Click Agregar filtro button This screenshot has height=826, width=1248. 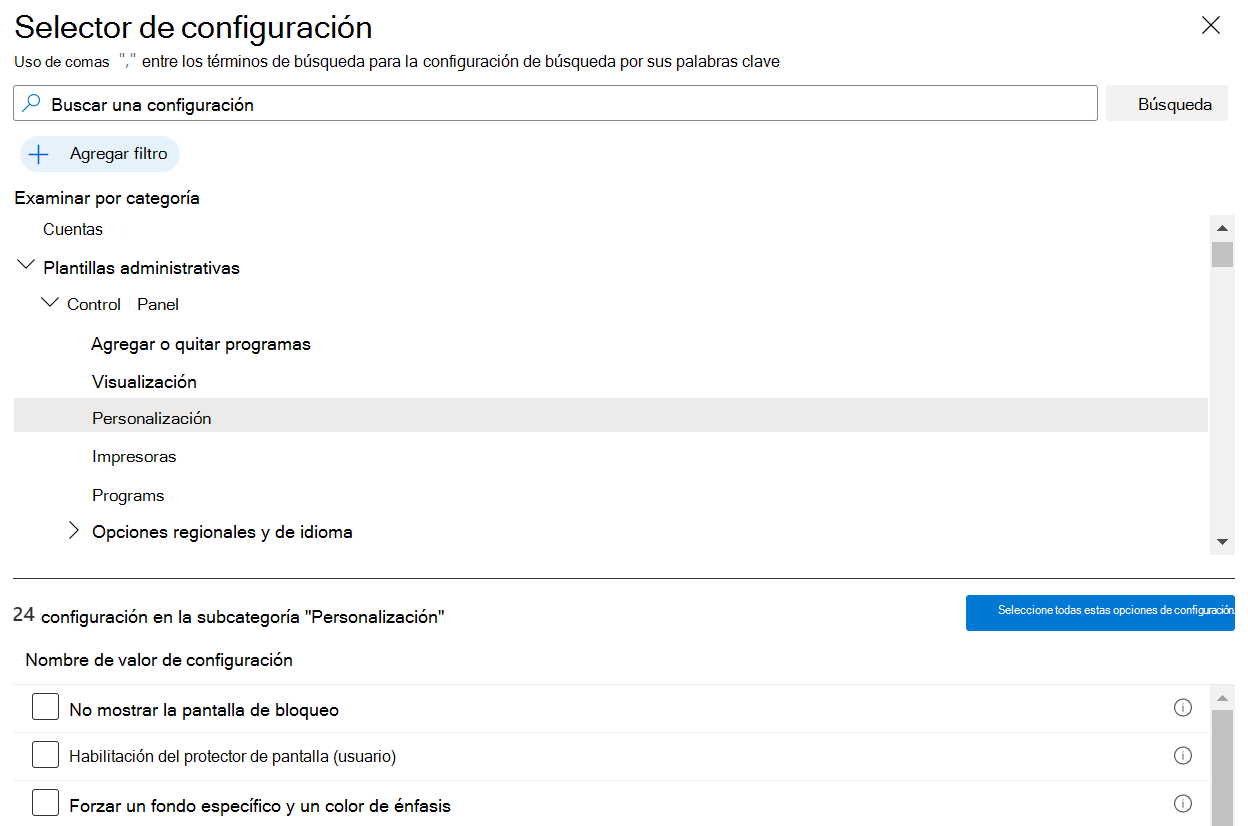(x=100, y=154)
